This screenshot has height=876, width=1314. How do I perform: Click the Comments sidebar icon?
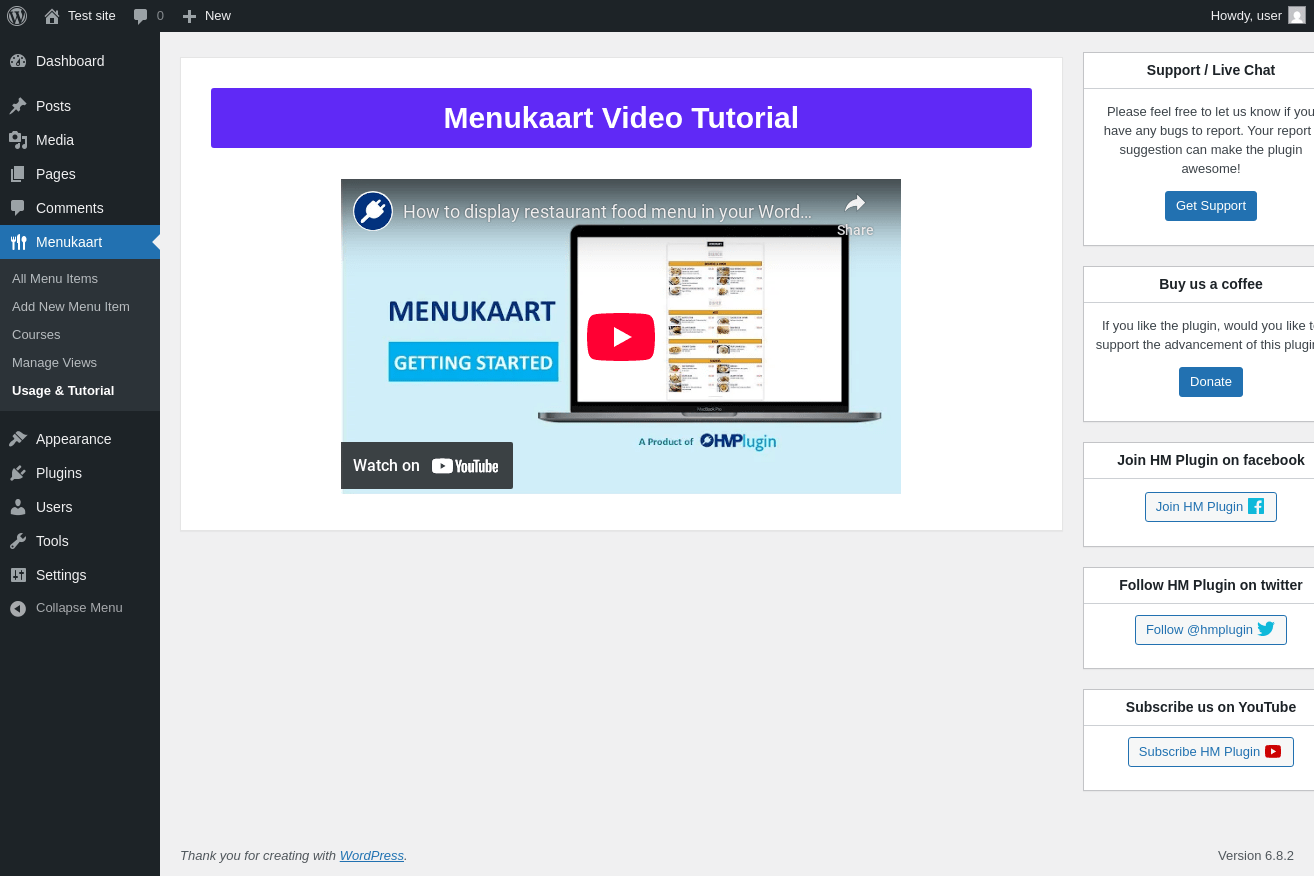pos(18,208)
